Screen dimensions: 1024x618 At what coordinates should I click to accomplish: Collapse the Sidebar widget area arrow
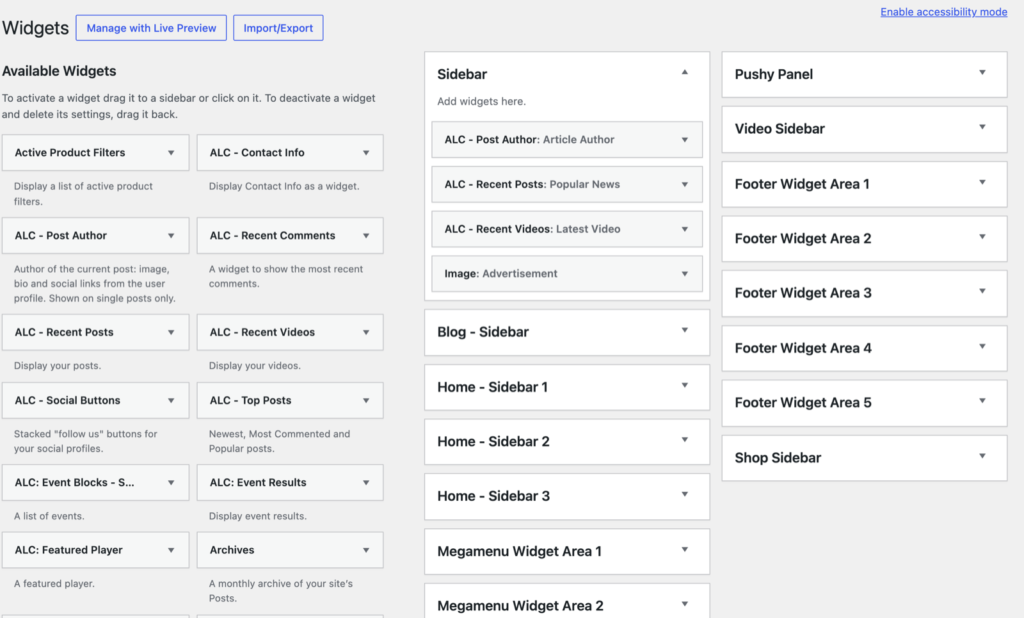(x=684, y=73)
